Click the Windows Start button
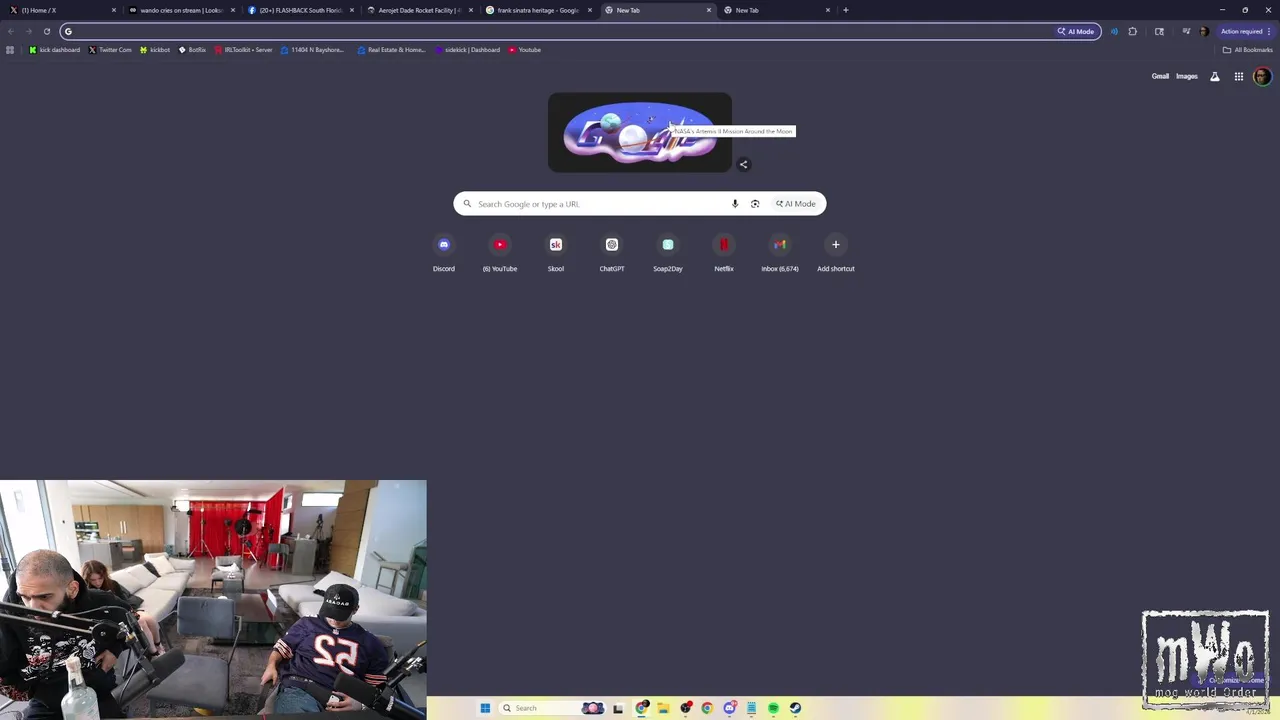The image size is (1280, 720). (x=485, y=708)
